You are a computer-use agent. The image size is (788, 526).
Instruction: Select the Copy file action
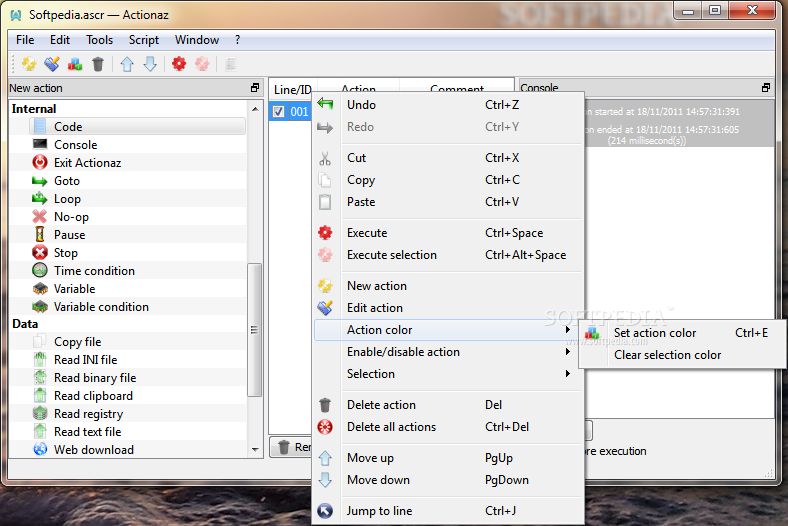tap(137, 342)
